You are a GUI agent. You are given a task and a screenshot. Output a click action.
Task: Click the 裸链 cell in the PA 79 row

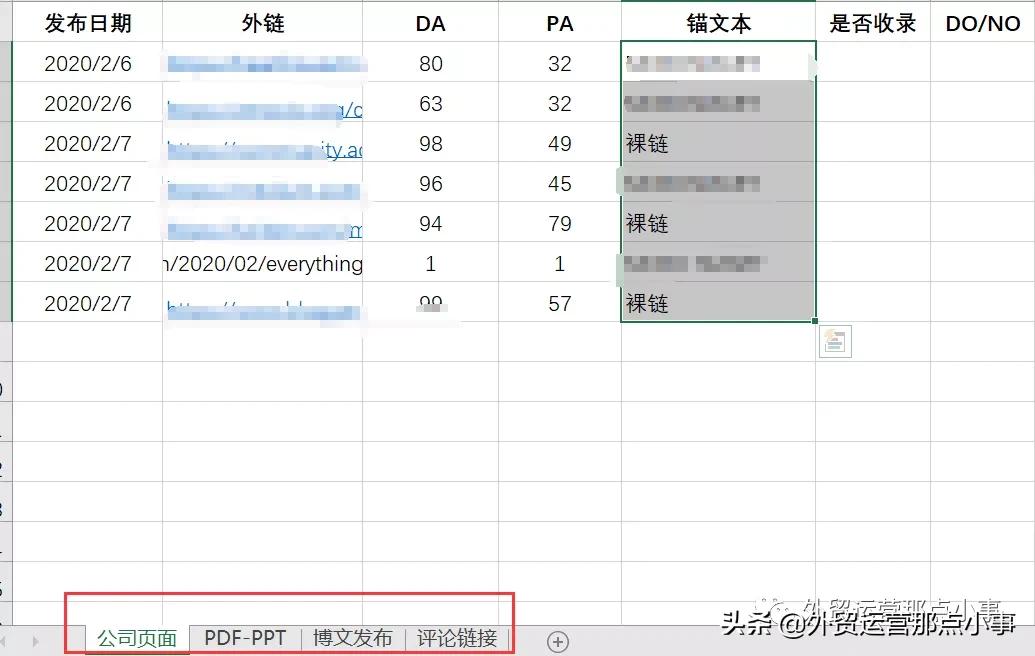point(718,223)
